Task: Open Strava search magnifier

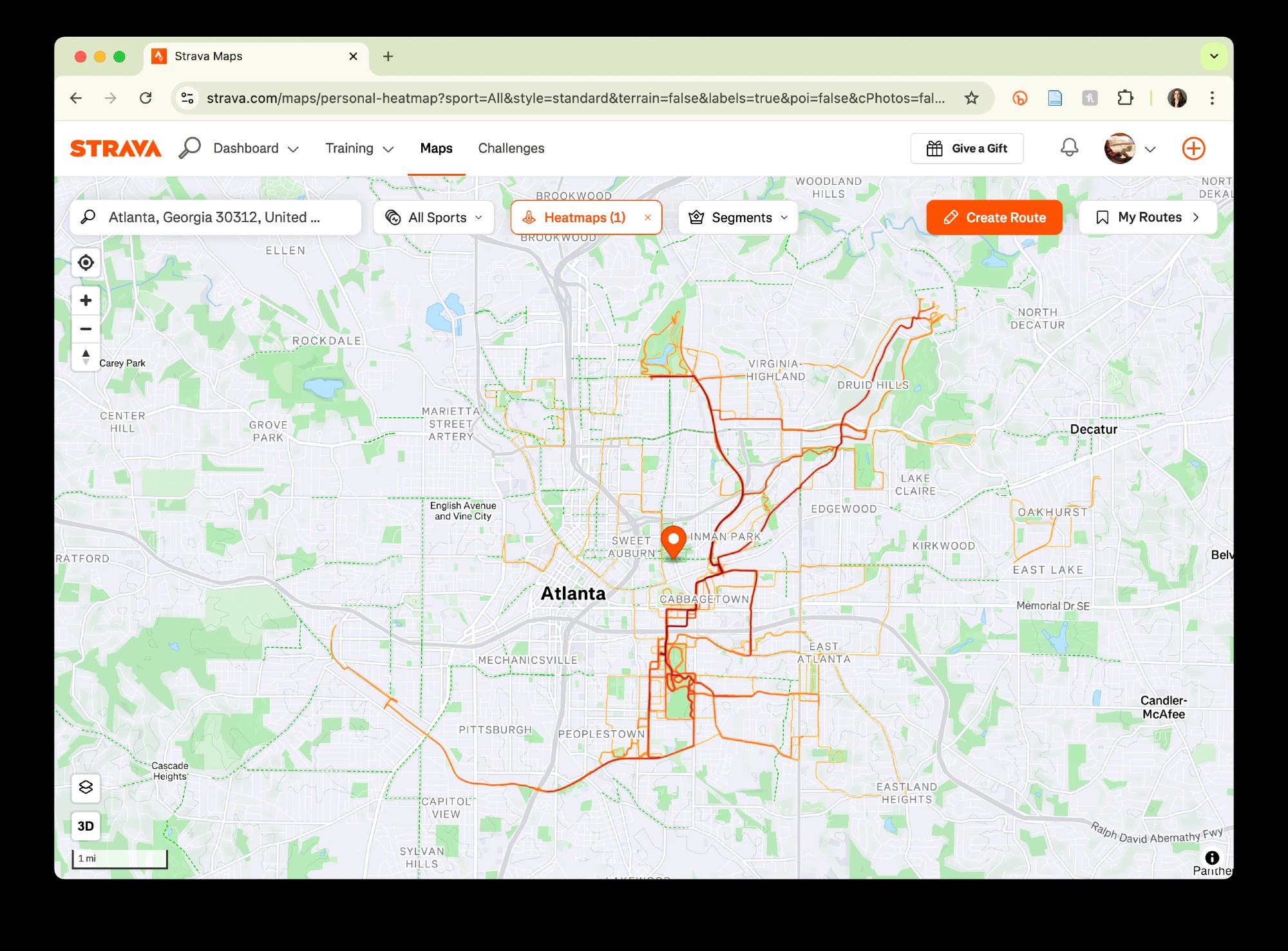Action: (x=190, y=148)
